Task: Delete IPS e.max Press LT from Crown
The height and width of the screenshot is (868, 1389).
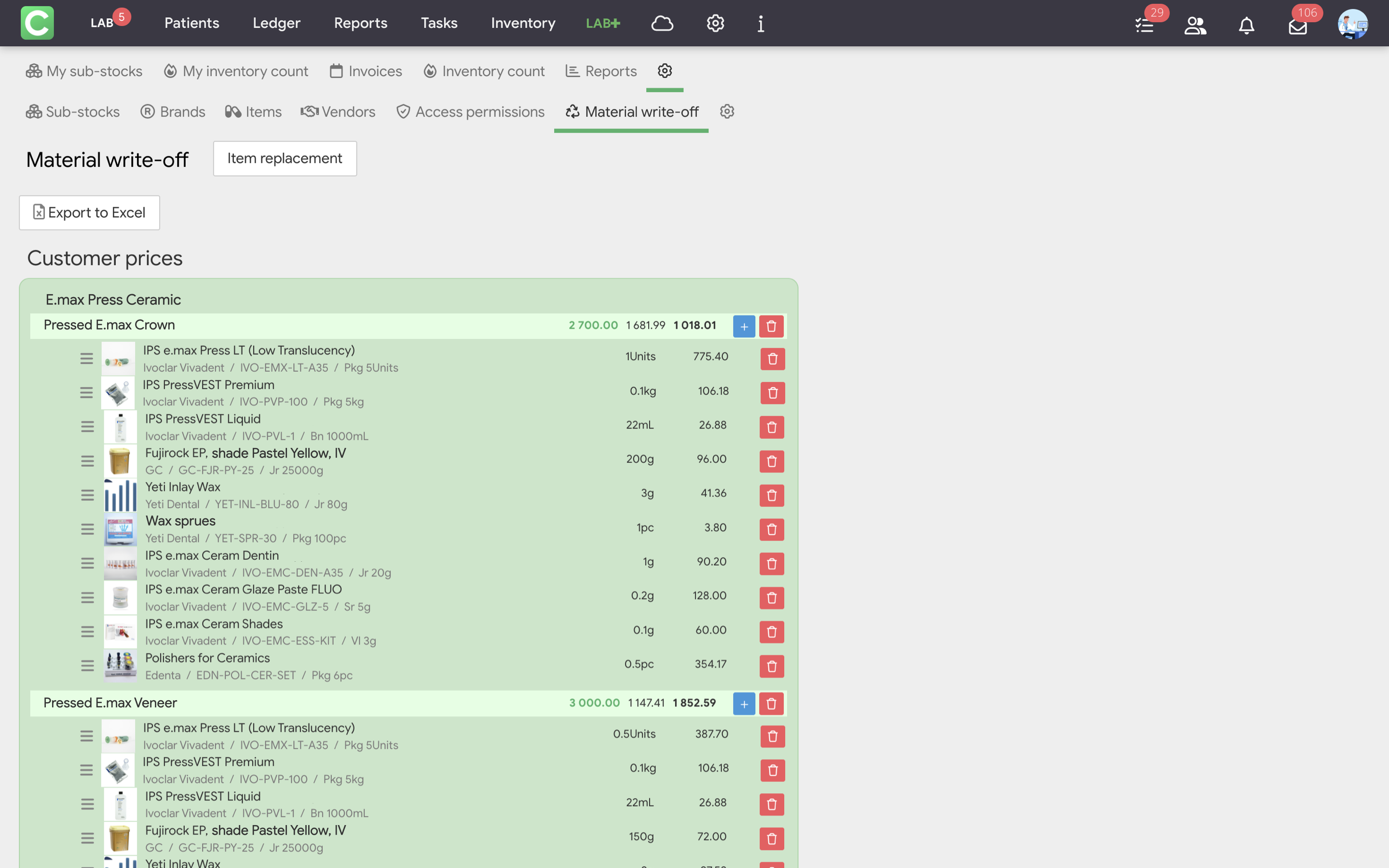Action: point(773,359)
